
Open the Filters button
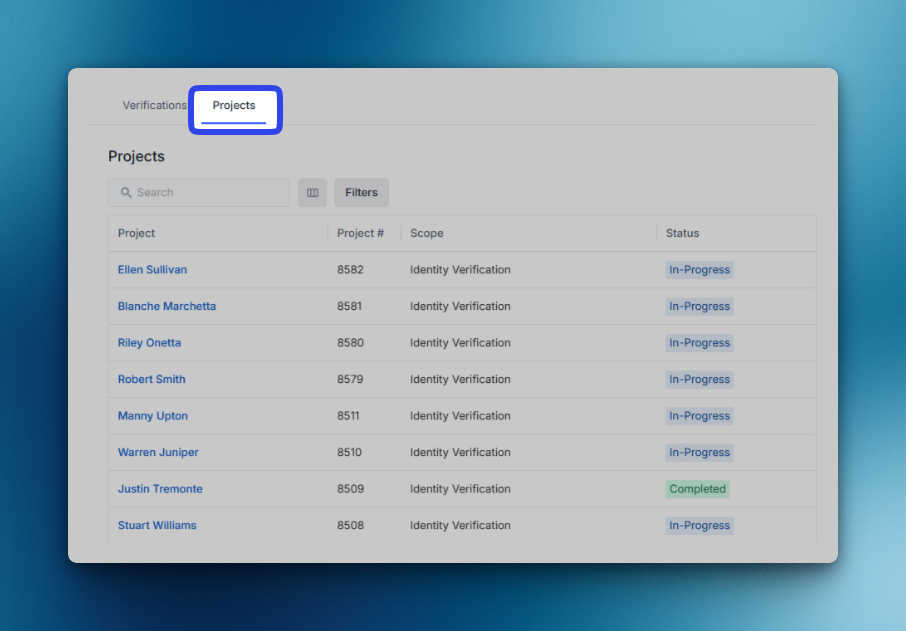(x=361, y=193)
